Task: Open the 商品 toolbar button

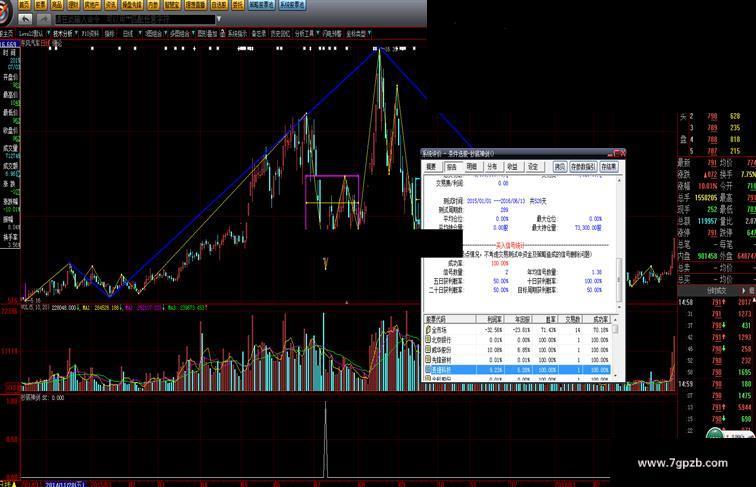Action: (x=57, y=5)
